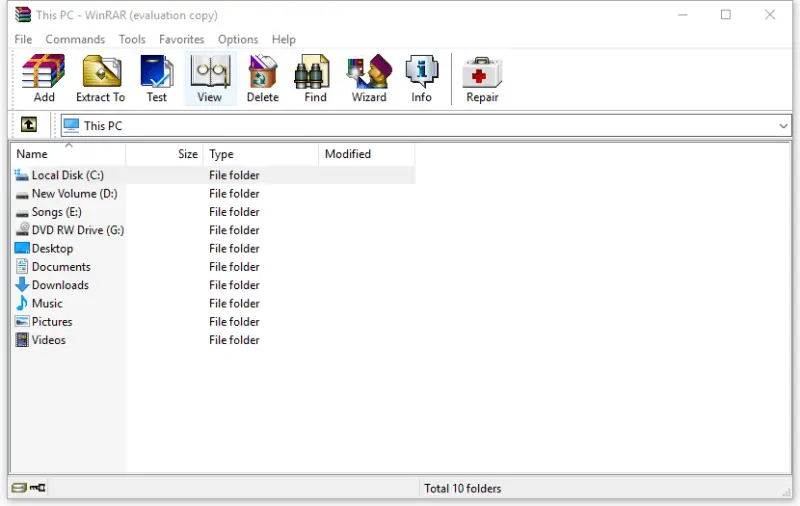This screenshot has height=506, width=800.
Task: Expand the address bar dropdown arrow
Action: 783,126
